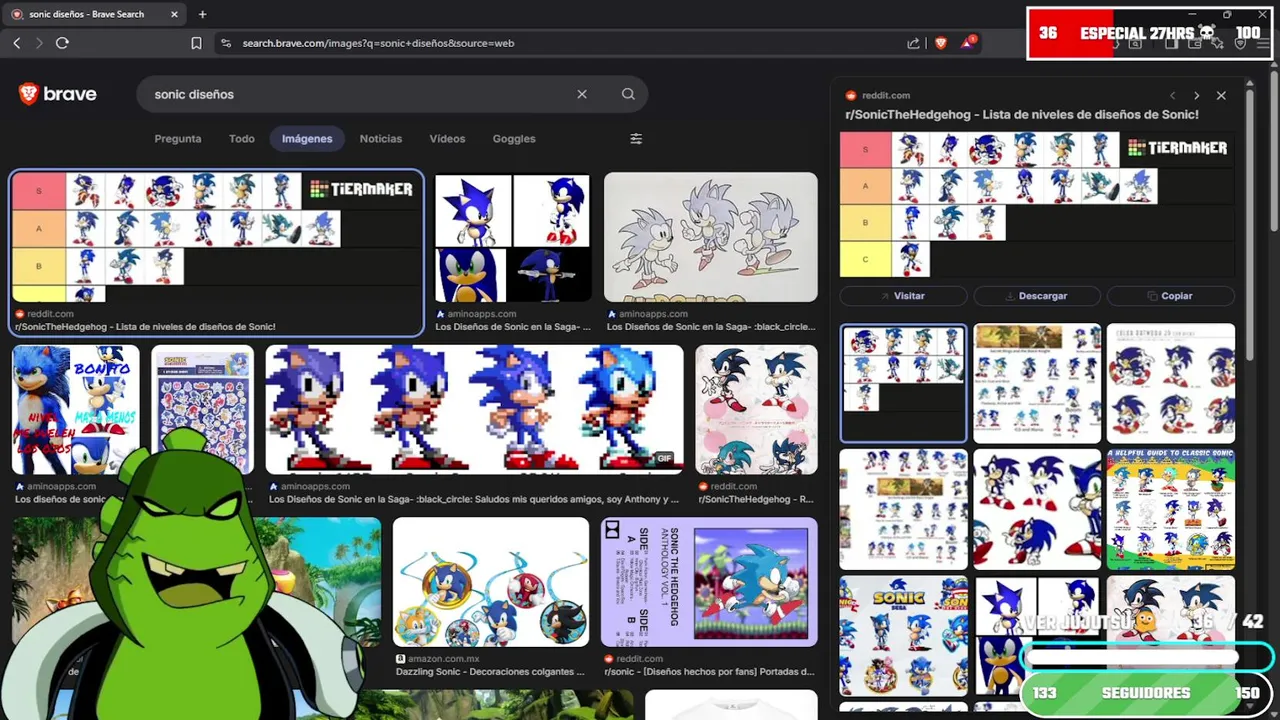Screen dimensions: 1280x720
Task: Open the share icon in address bar
Action: [913, 43]
